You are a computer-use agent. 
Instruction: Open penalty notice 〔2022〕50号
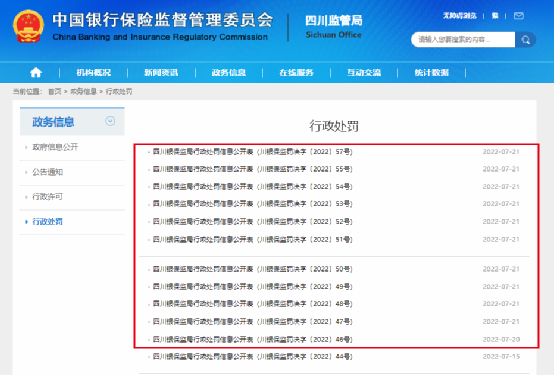(x=253, y=269)
